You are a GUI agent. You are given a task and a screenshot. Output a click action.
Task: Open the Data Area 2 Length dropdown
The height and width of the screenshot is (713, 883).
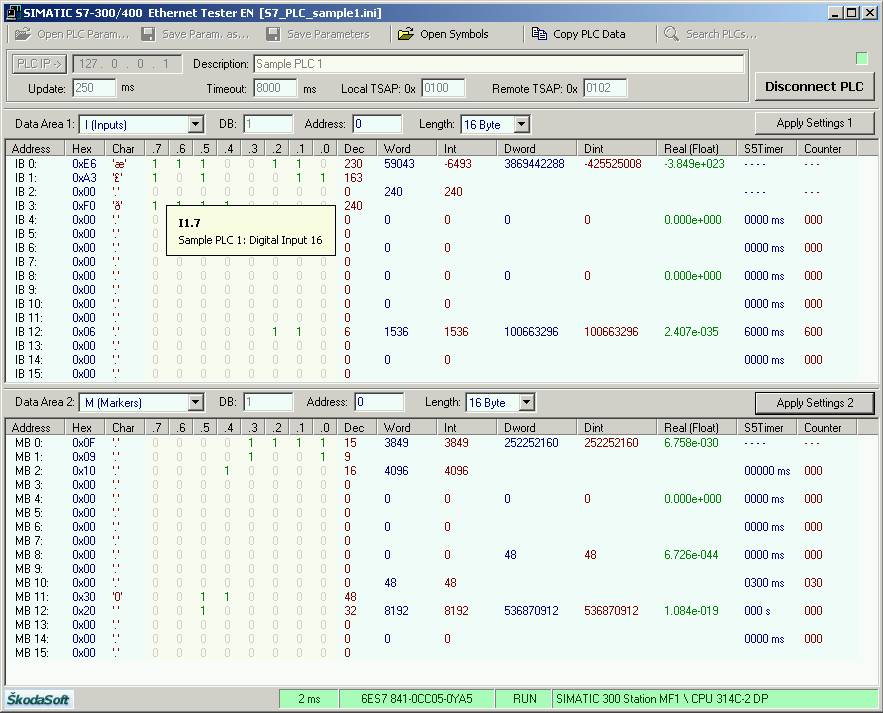[x=527, y=402]
